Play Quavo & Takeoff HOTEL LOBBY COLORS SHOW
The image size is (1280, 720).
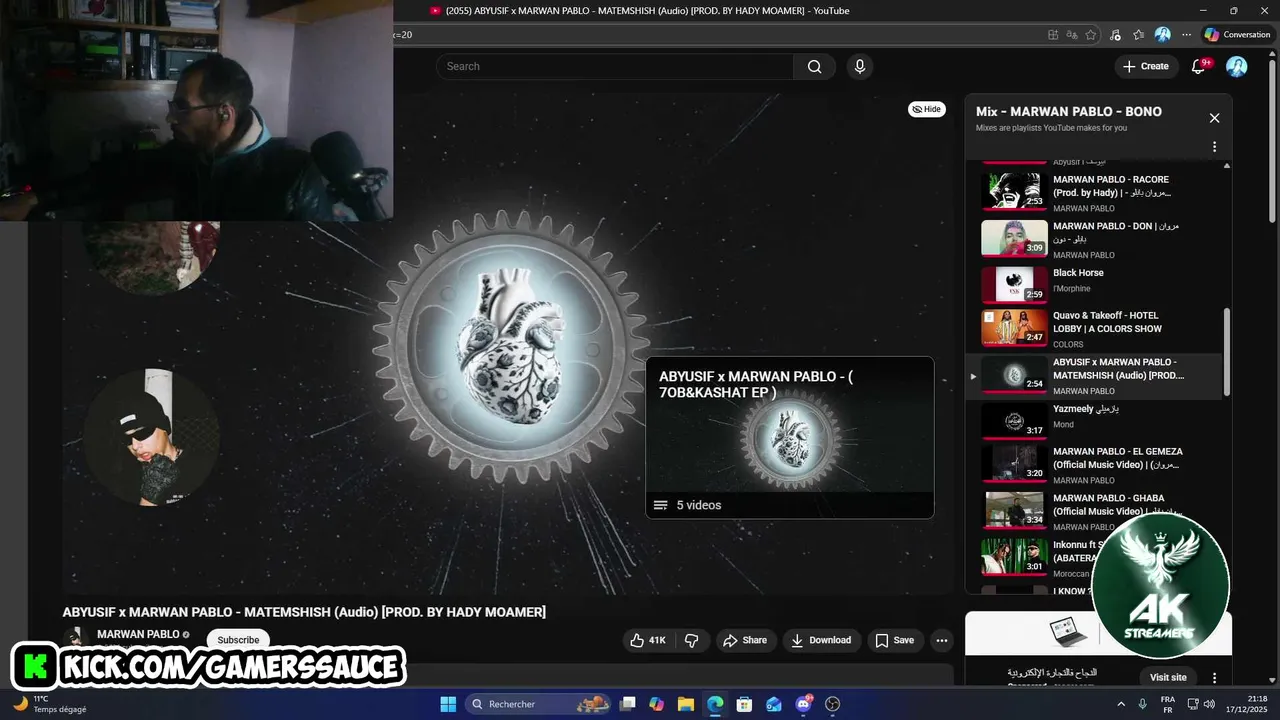(x=1093, y=330)
